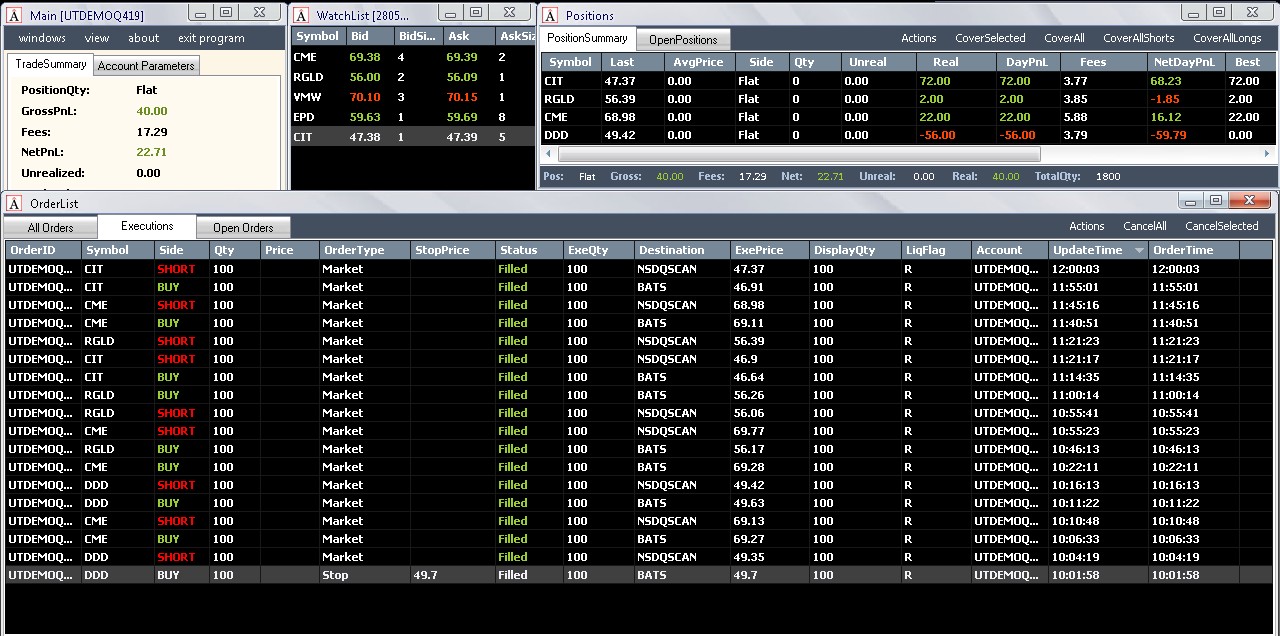The width and height of the screenshot is (1280, 636).
Task: Open the windows menu
Action: (x=42, y=38)
